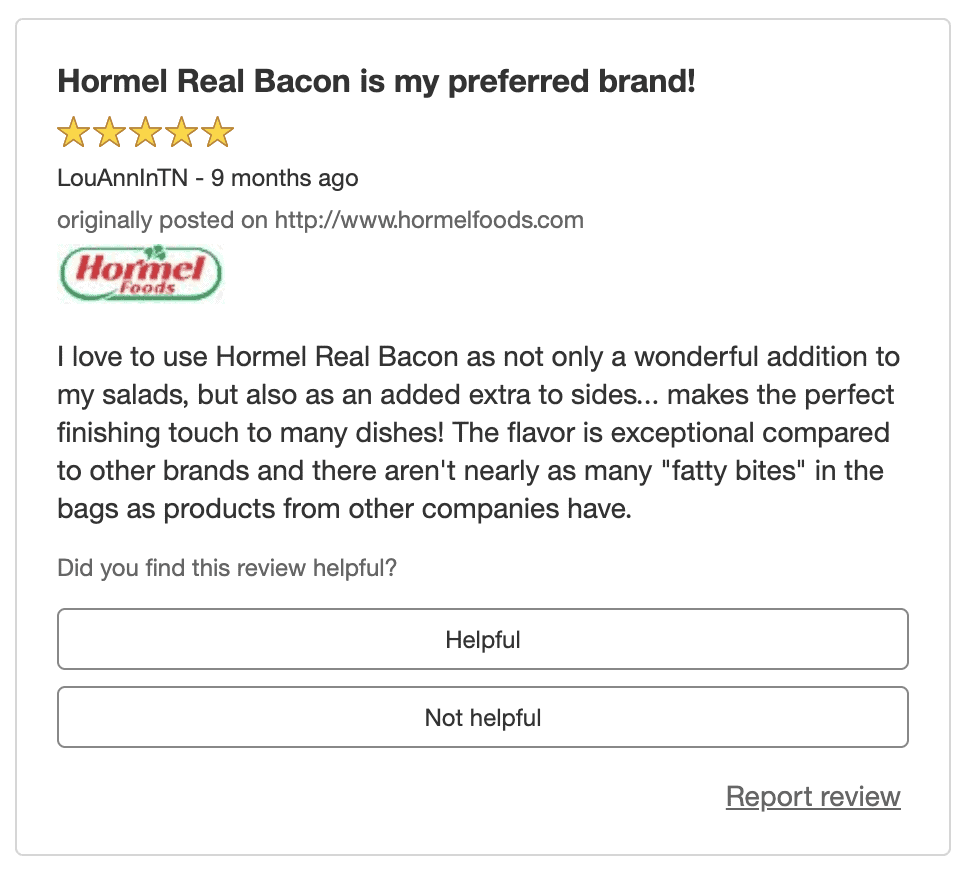Image resolution: width=968 pixels, height=871 pixels.
Task: Select the fifth rating star
Action: coord(217,132)
